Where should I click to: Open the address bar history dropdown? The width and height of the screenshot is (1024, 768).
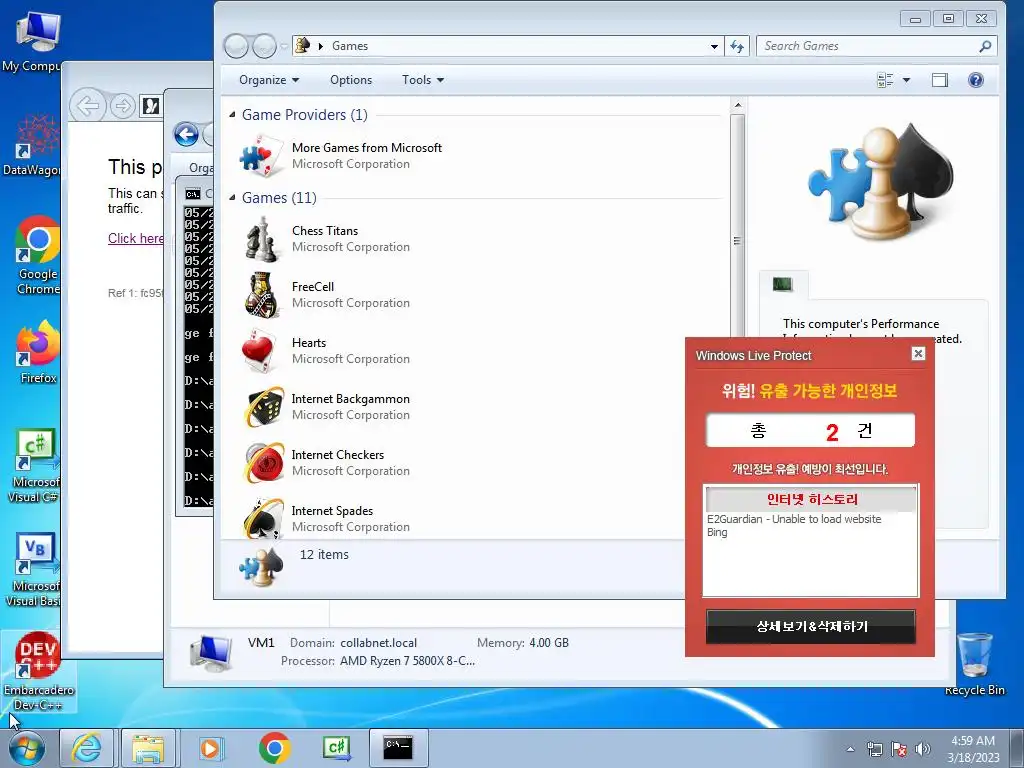click(x=714, y=46)
